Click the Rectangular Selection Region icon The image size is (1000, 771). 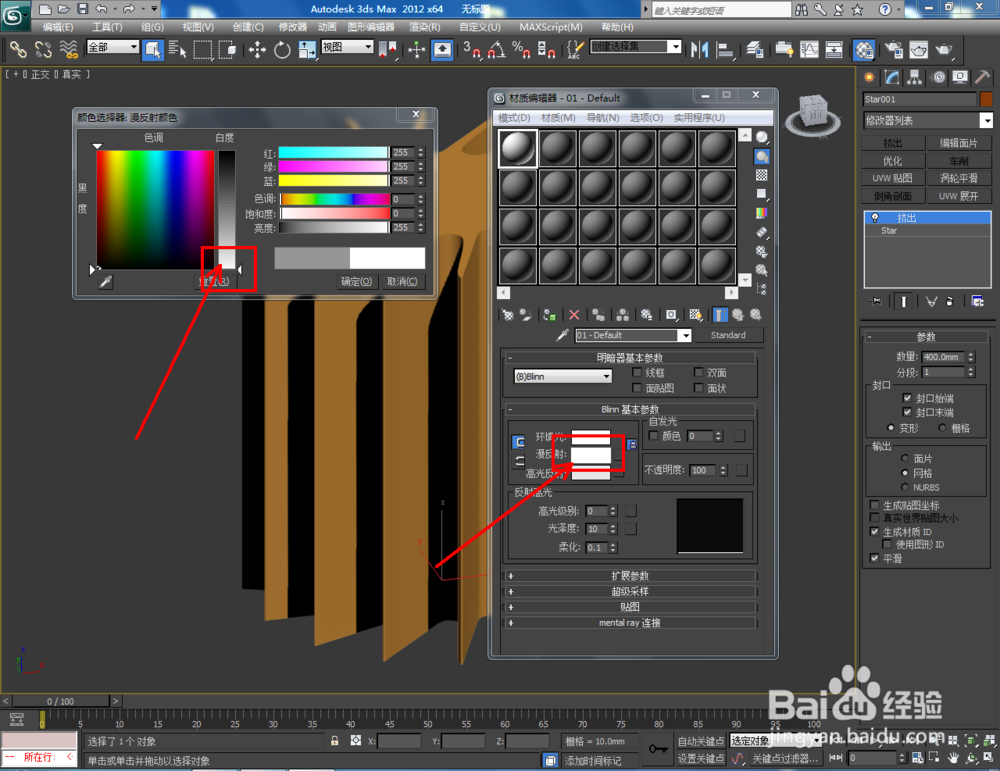[203, 50]
